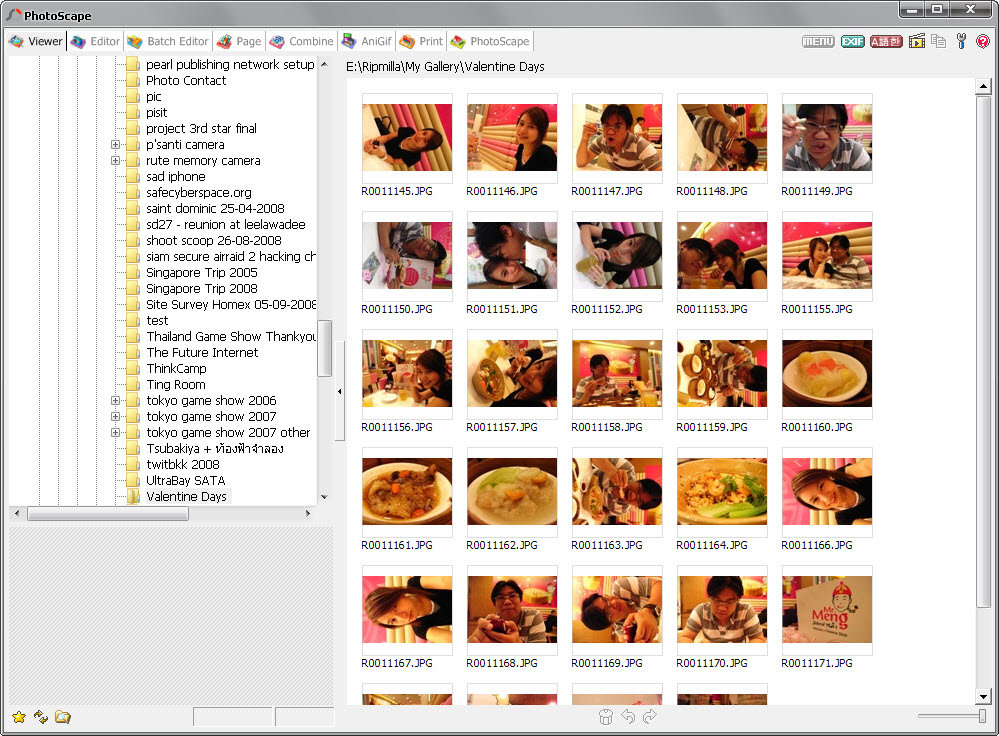Select thumbnail R0011168.JPG
999x736 pixels.
[512, 609]
